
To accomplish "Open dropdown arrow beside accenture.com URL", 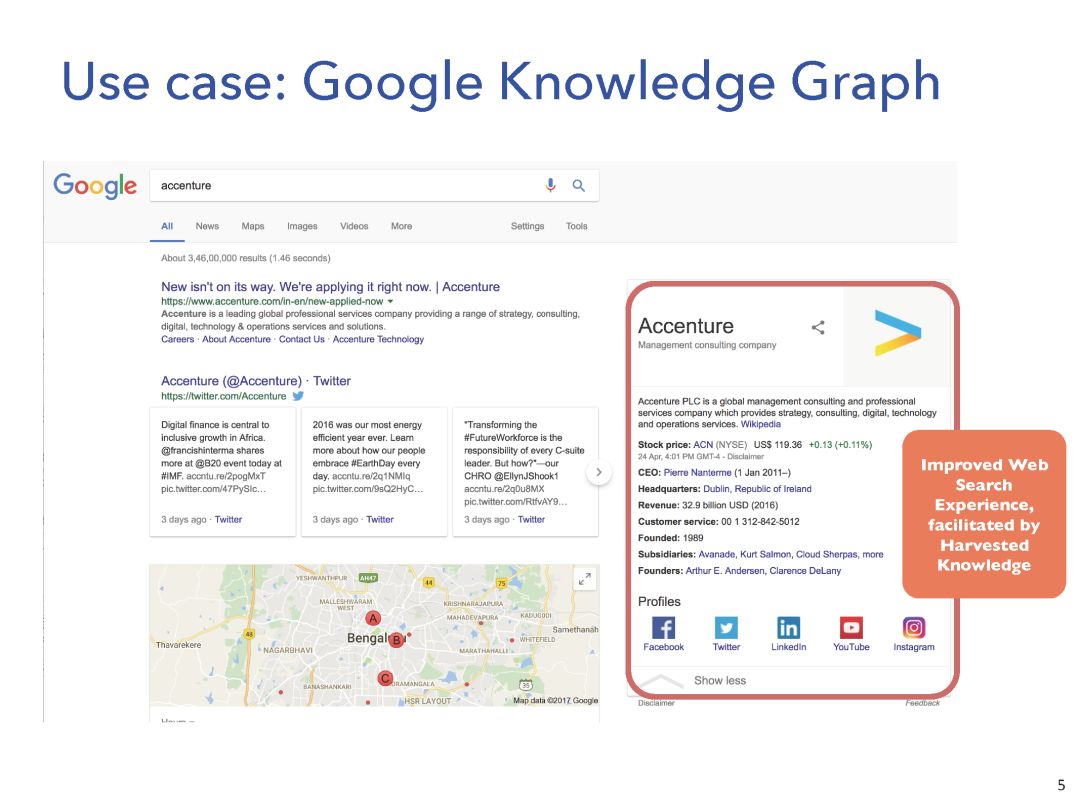I will (x=391, y=302).
